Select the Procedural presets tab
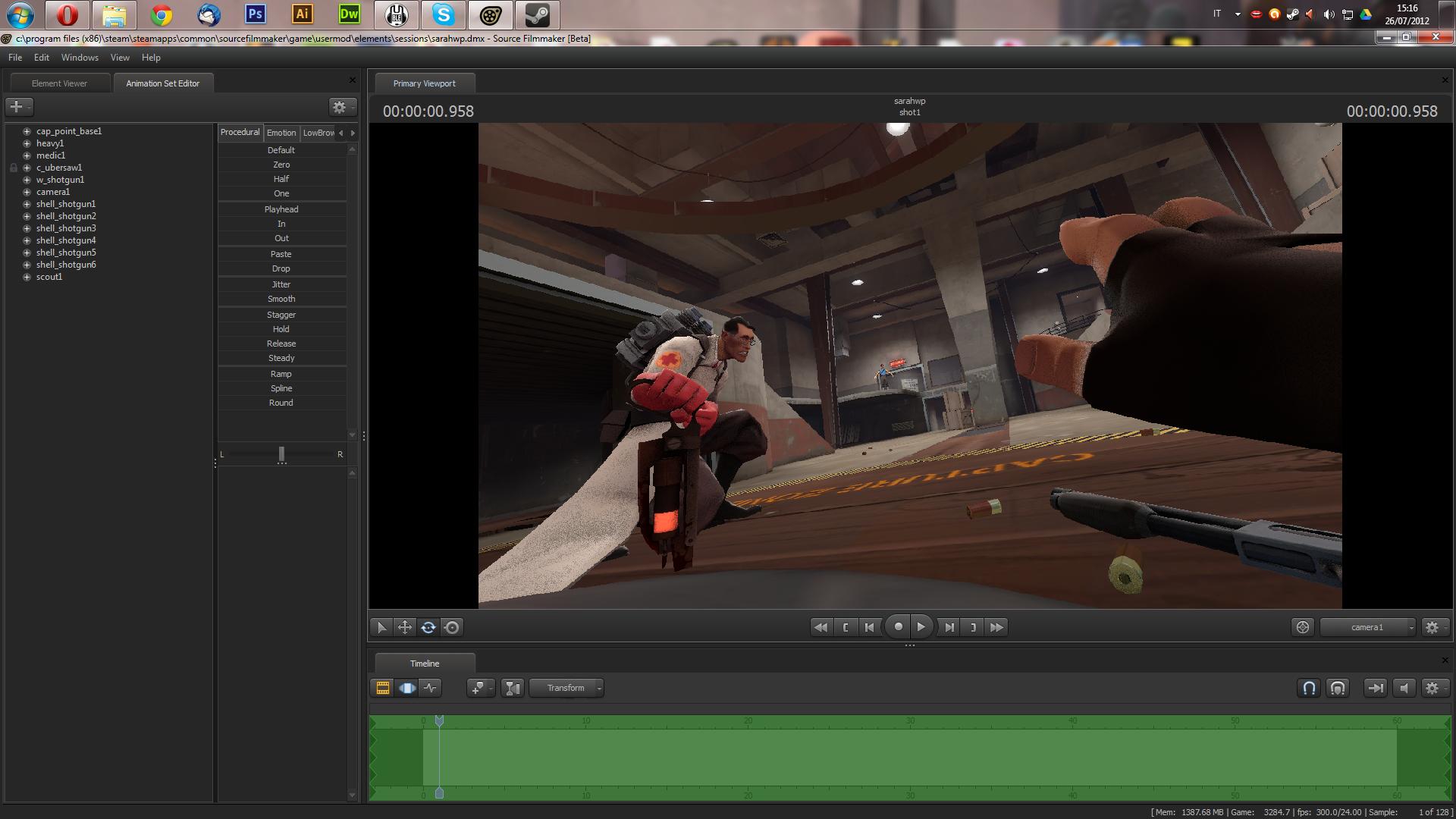The width and height of the screenshot is (1456, 819). tap(240, 133)
